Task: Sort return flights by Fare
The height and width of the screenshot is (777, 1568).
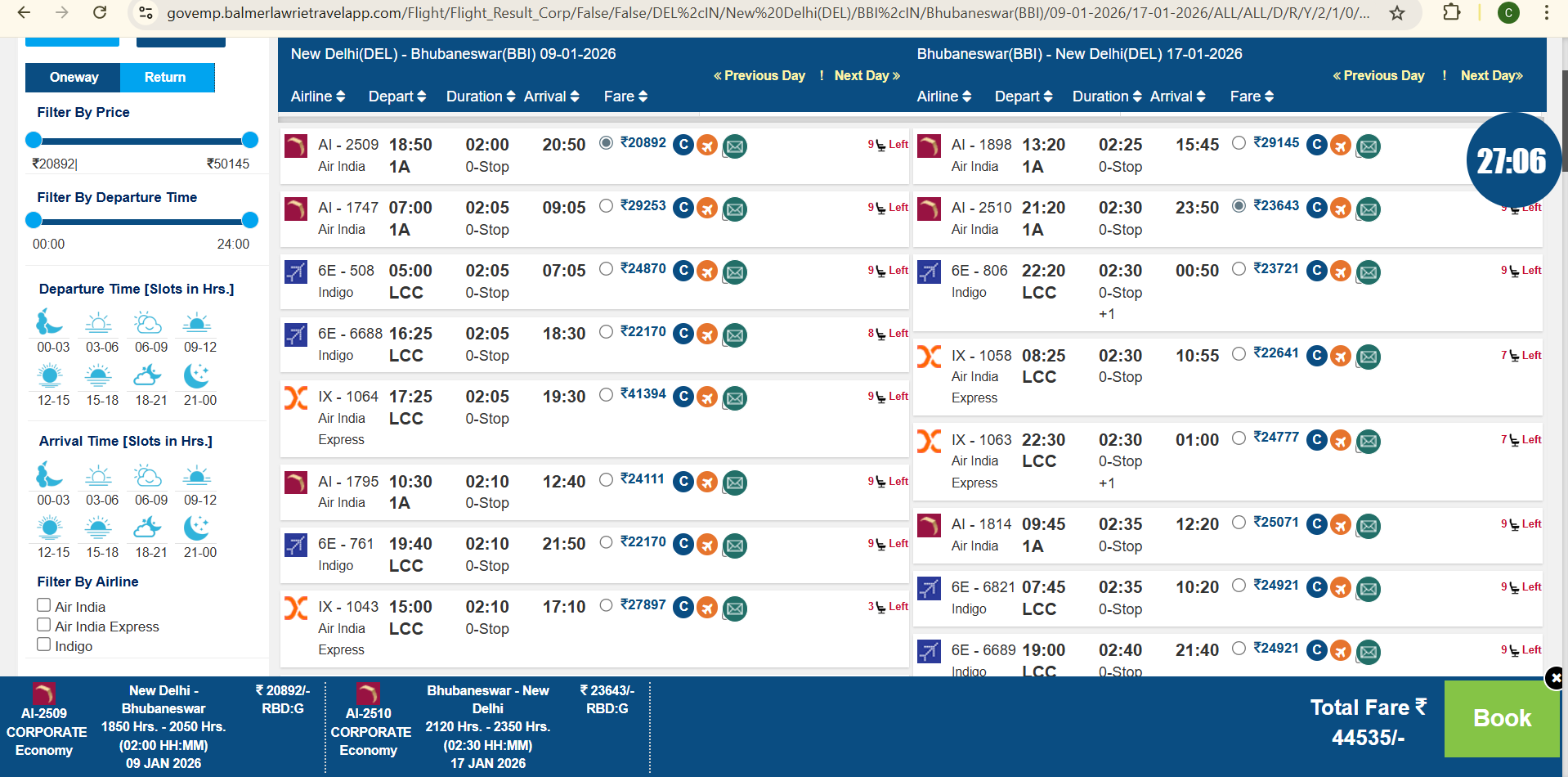Action: [1252, 97]
